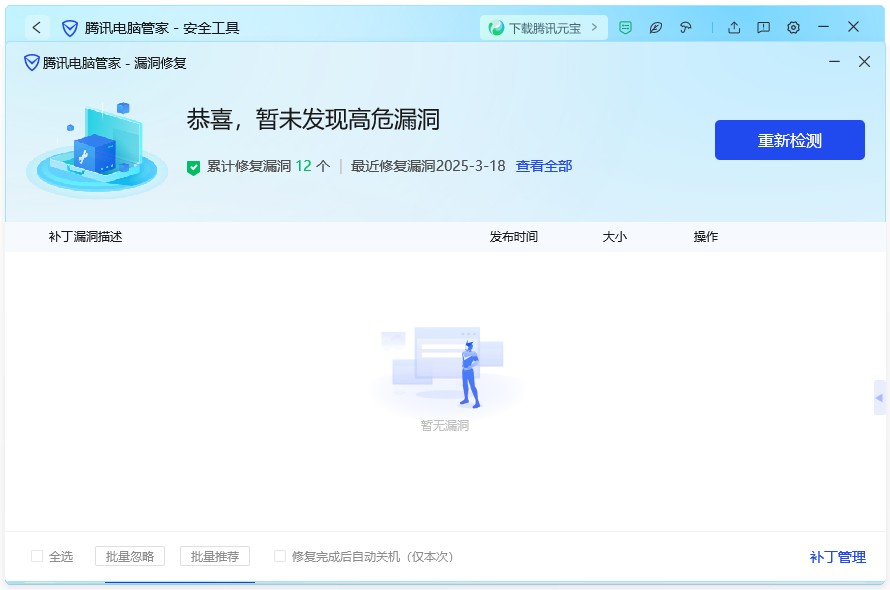The height and width of the screenshot is (590, 890).
Task: Click the shield logo beside 漏洞修复 title
Action: click(x=32, y=62)
